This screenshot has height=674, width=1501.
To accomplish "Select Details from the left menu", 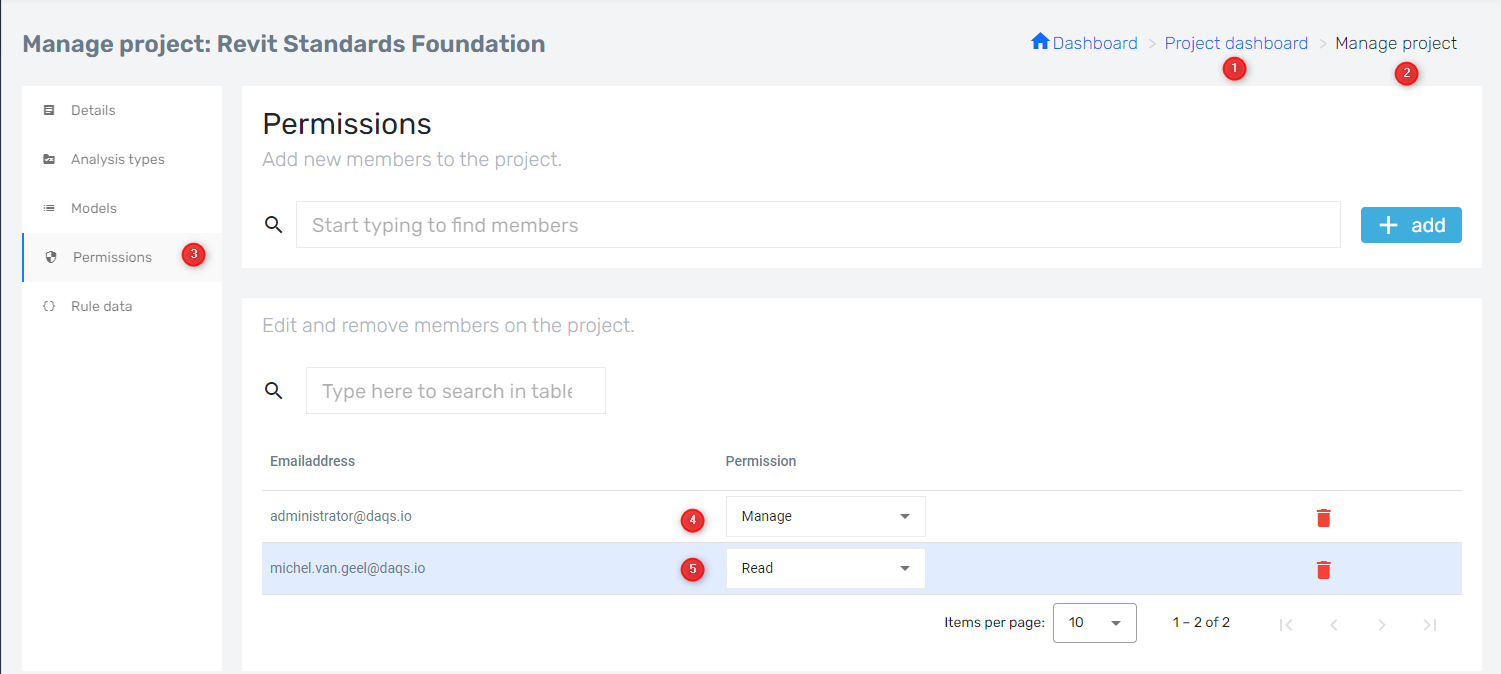I will [x=92, y=110].
